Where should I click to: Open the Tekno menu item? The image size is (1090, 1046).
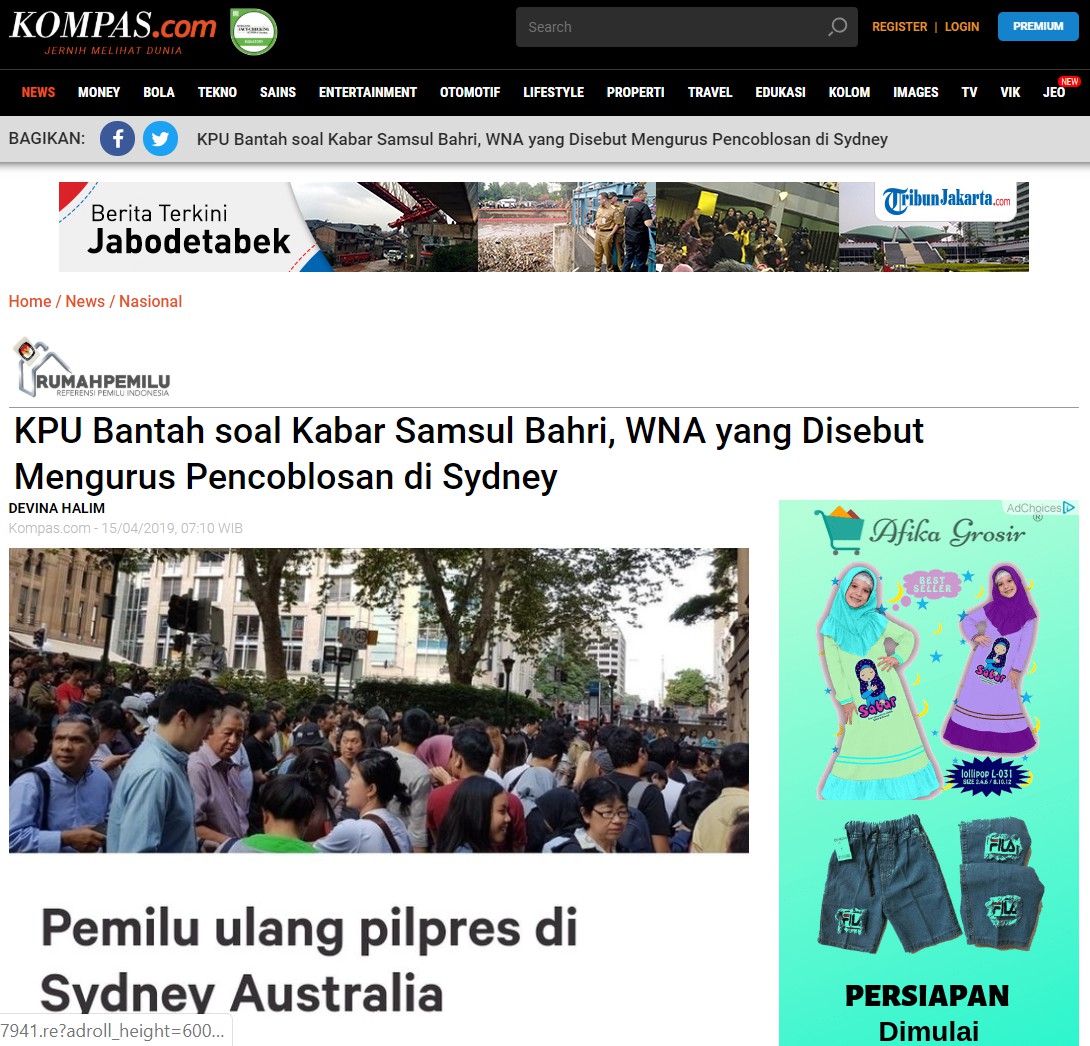(217, 92)
